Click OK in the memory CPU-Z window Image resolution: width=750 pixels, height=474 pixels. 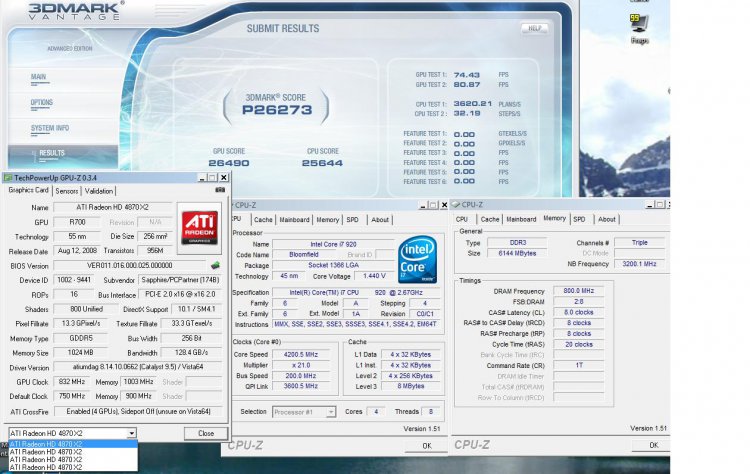click(x=653, y=445)
